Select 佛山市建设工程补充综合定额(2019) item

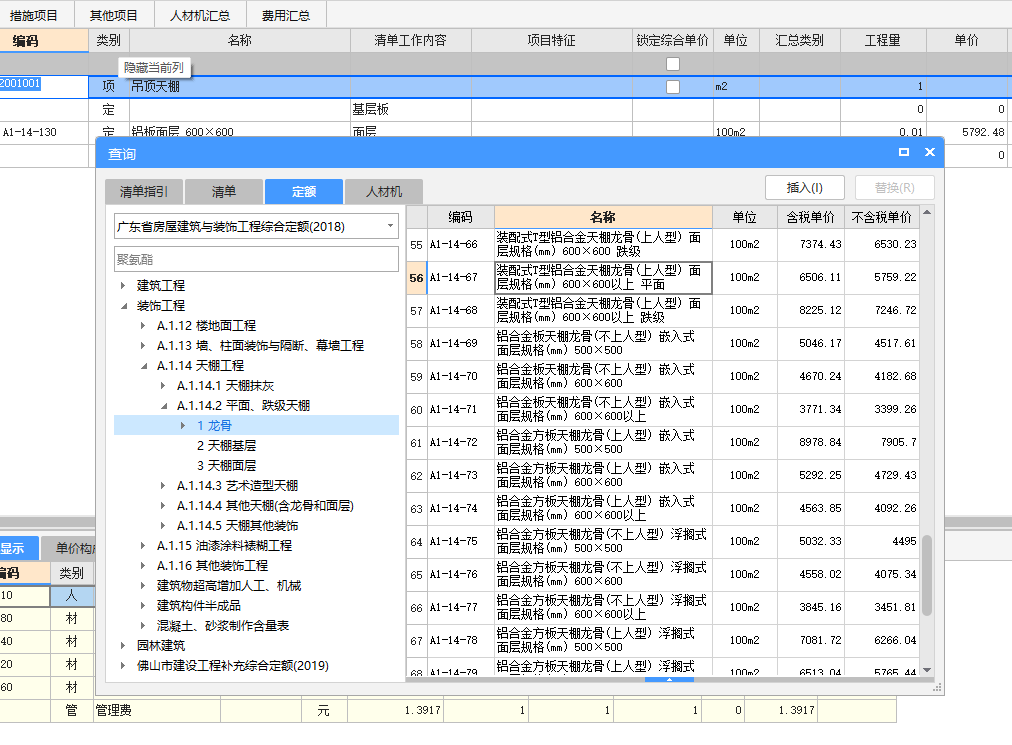coord(232,666)
